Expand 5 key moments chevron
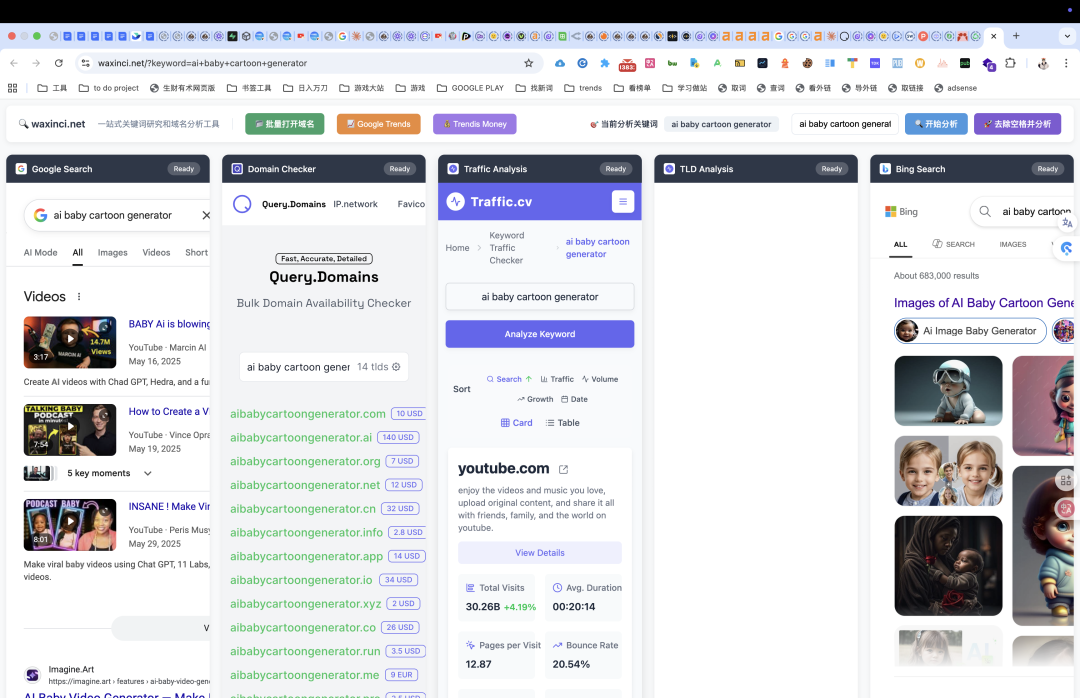 [147, 473]
